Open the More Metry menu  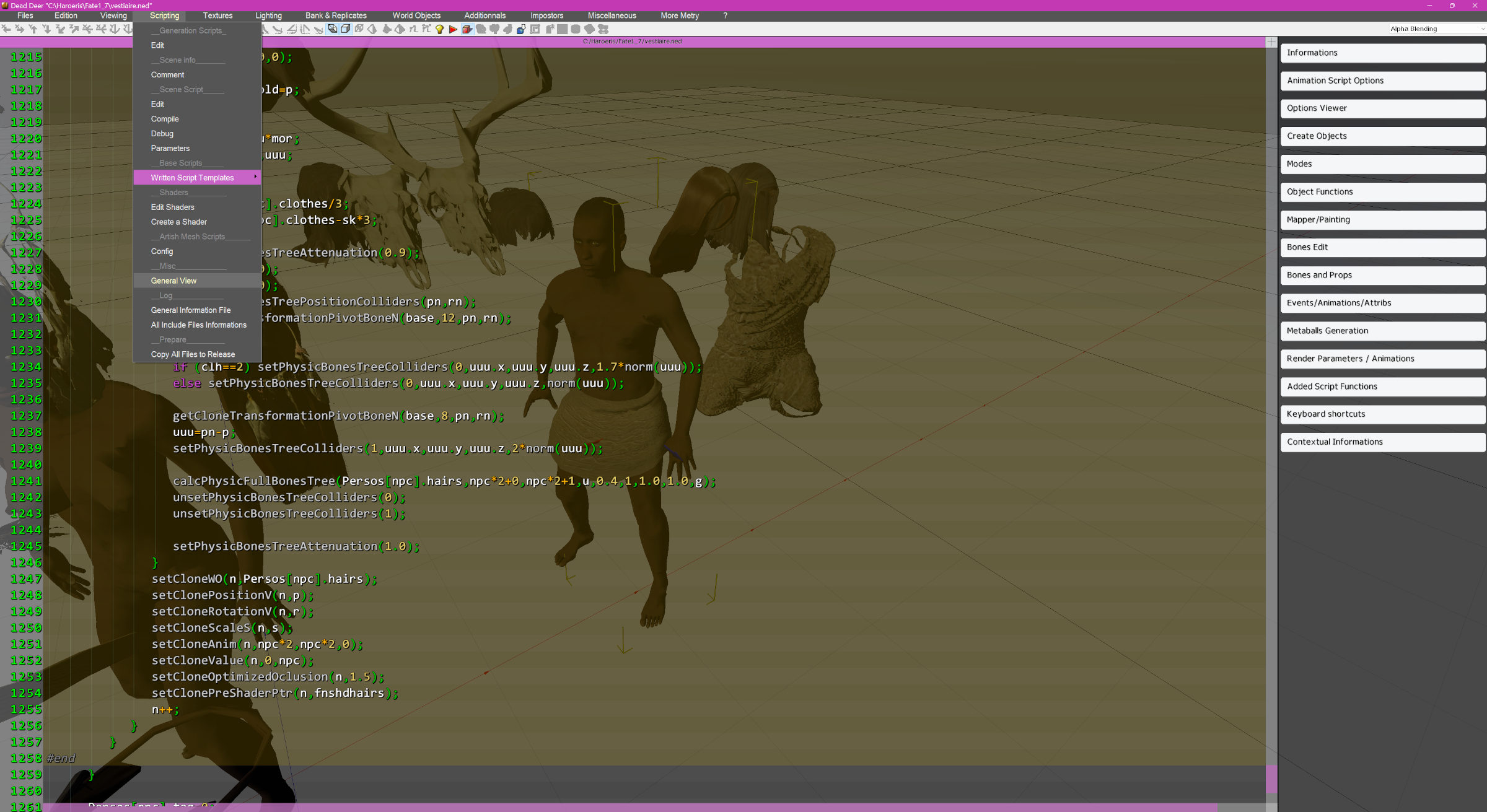click(x=680, y=15)
